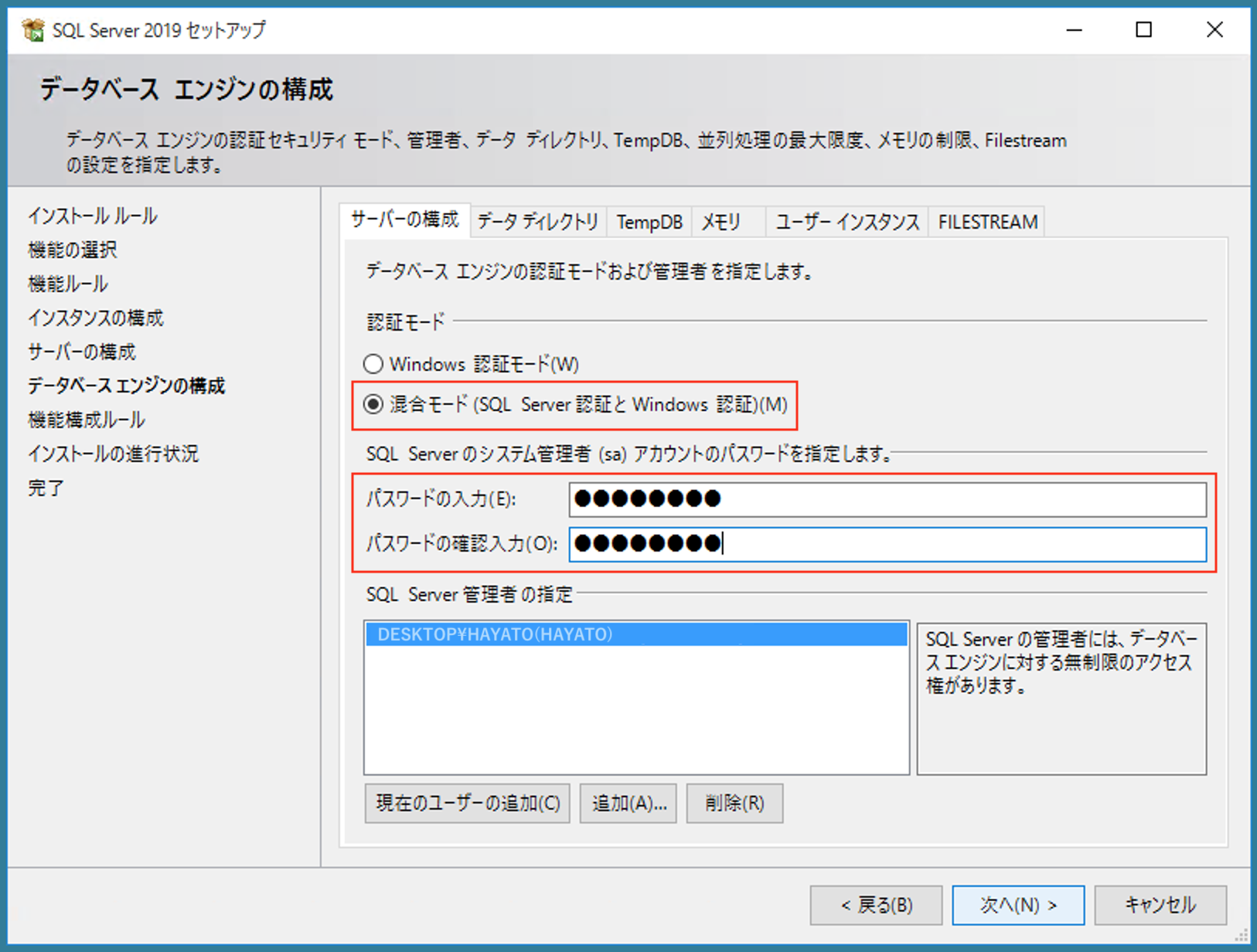Click the 追加(A)... button
The width and height of the screenshot is (1257, 952).
click(628, 804)
